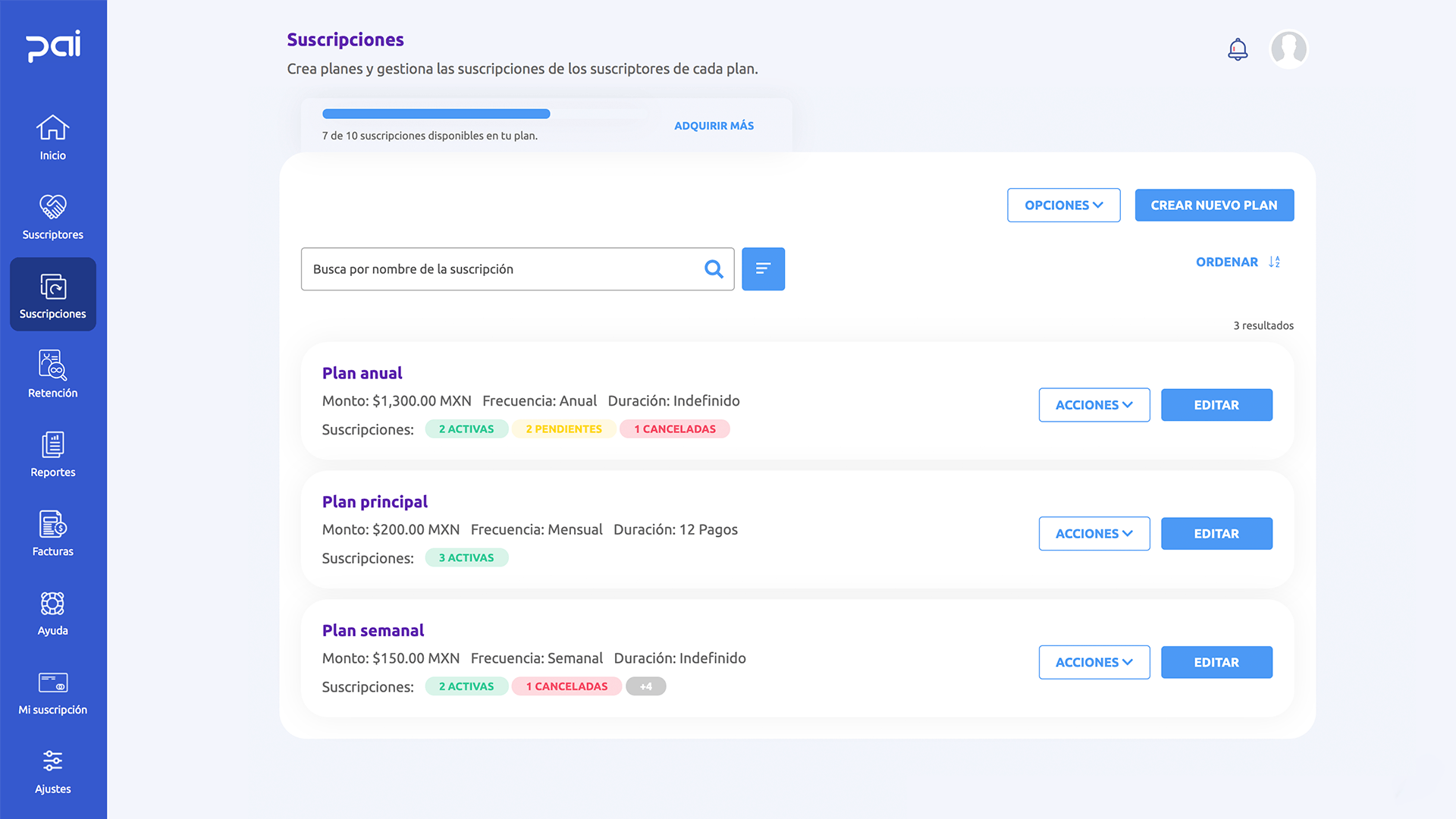Select the Suscripciones sidebar icon
Screen dimensions: 1456x819
pyautogui.click(x=53, y=287)
